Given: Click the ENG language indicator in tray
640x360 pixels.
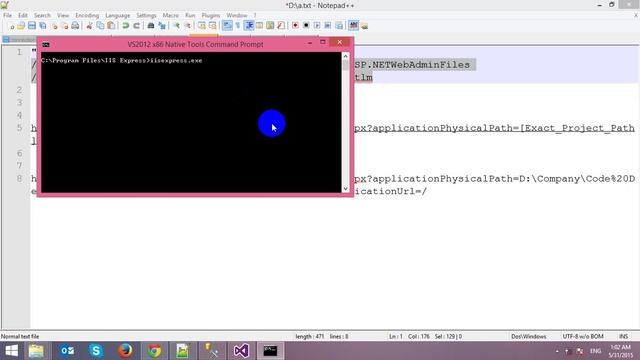Looking at the screenshot, I should [595, 351].
